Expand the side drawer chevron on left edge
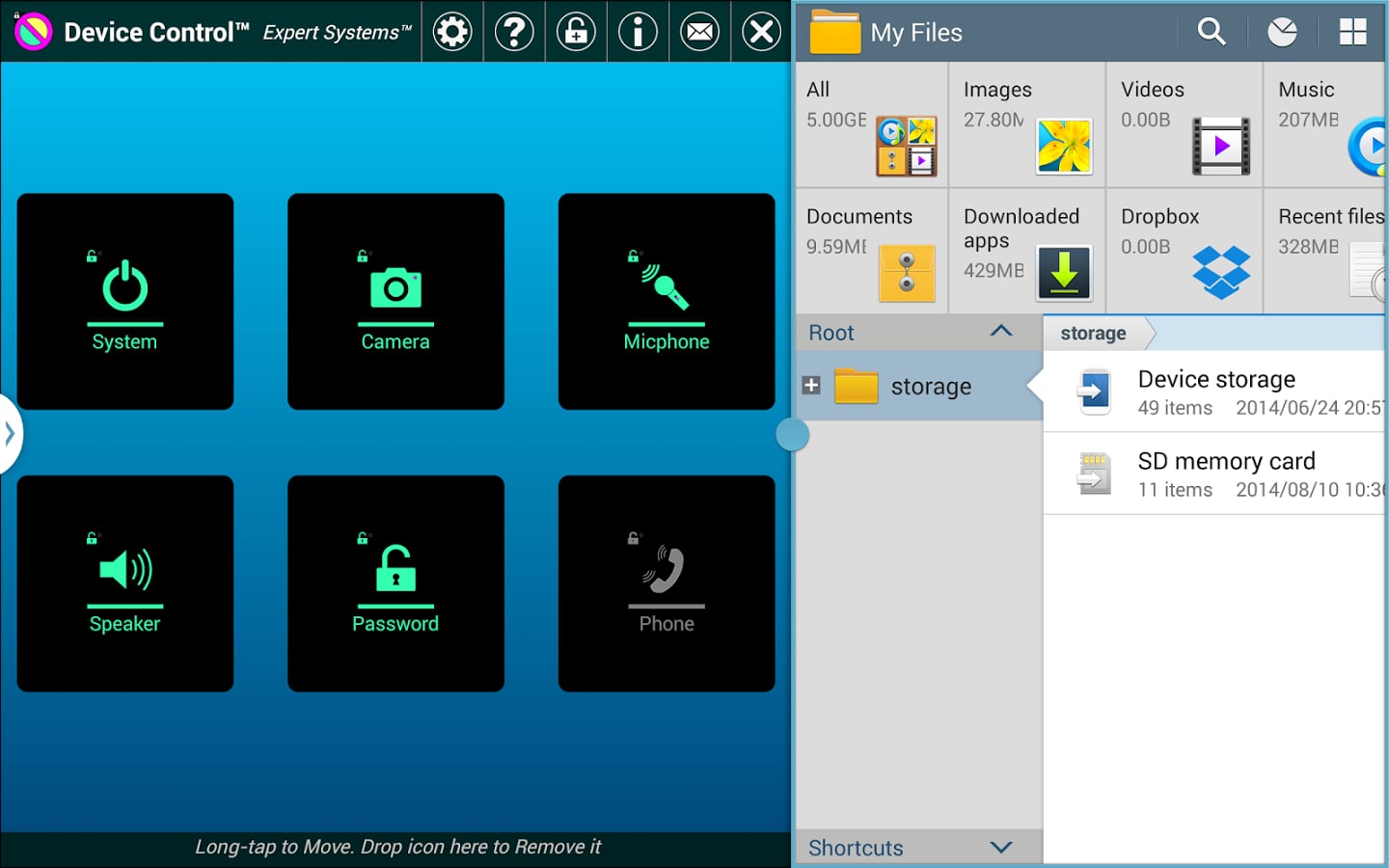 pyautogui.click(x=10, y=434)
